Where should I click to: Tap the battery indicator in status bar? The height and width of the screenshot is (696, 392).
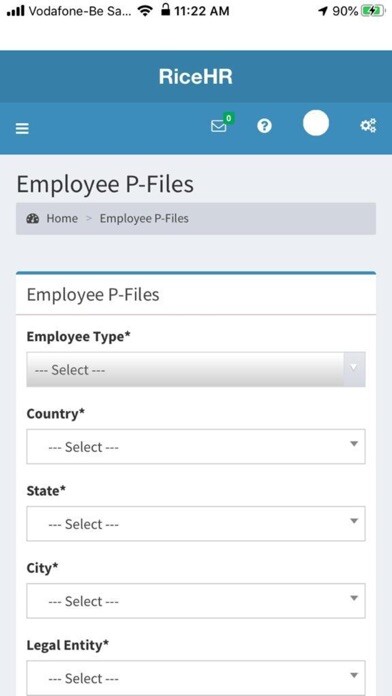(373, 11)
